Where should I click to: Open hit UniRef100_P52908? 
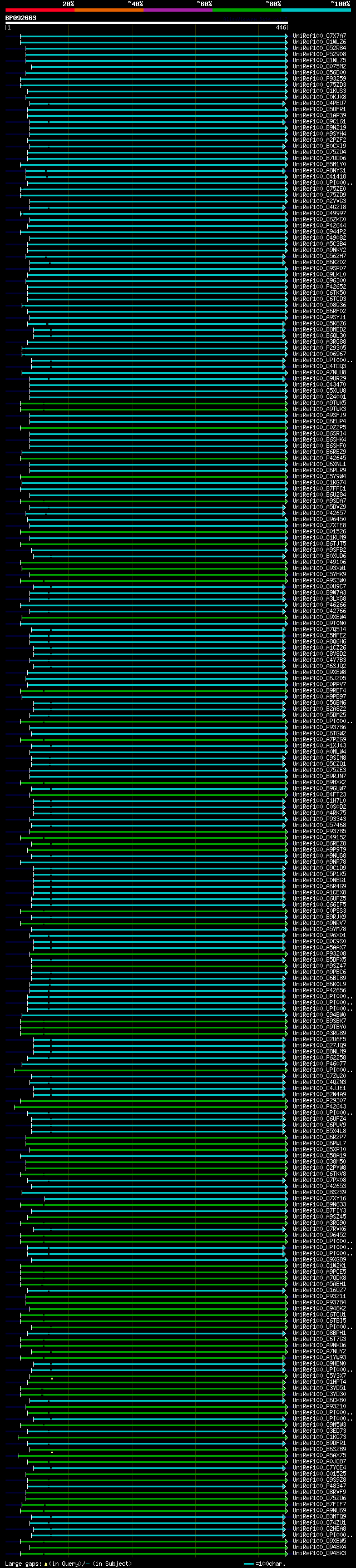[319, 54]
